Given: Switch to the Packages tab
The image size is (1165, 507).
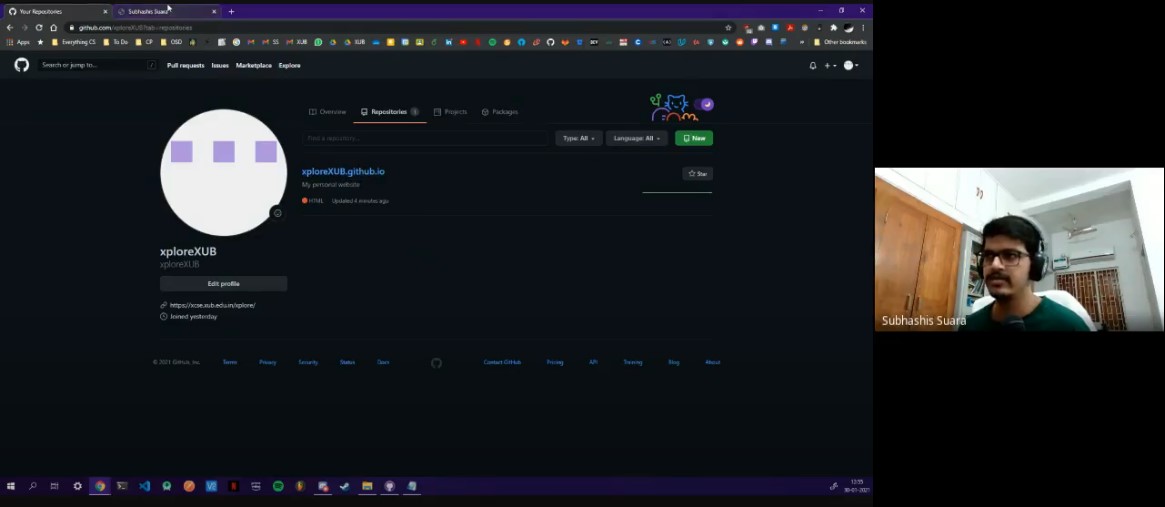Looking at the screenshot, I should (x=500, y=112).
